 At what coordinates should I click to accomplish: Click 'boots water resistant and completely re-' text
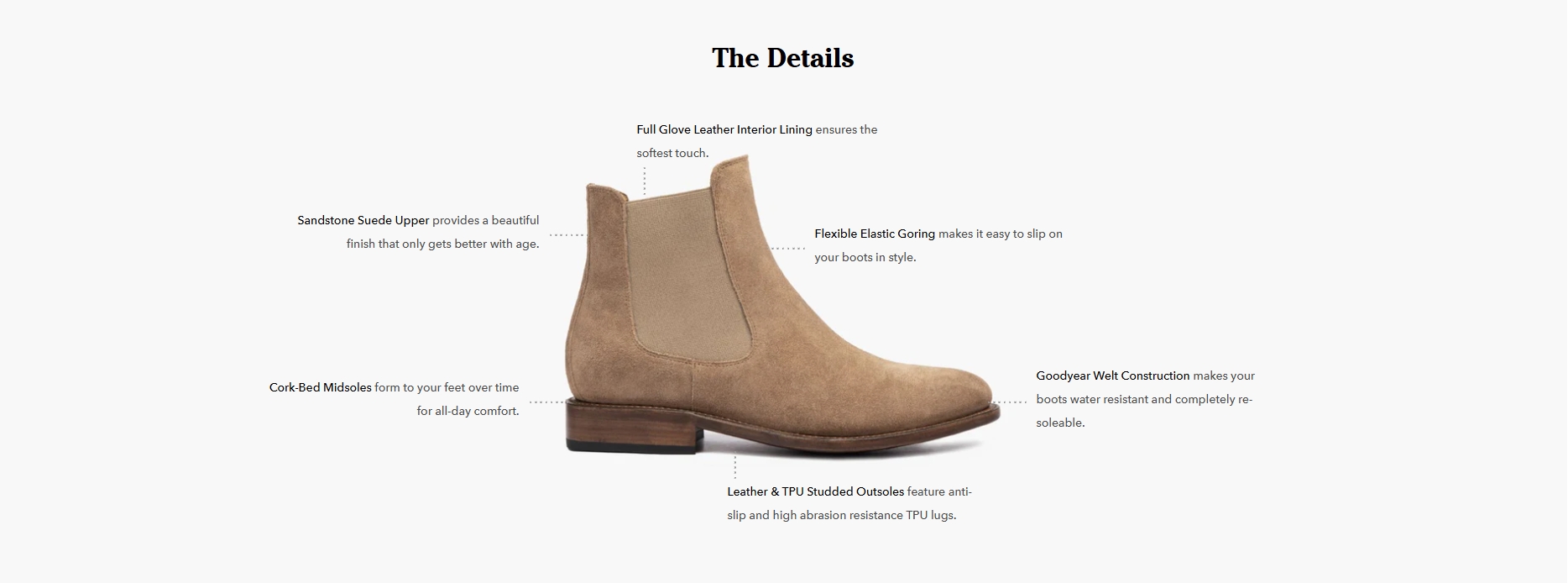(x=1144, y=399)
